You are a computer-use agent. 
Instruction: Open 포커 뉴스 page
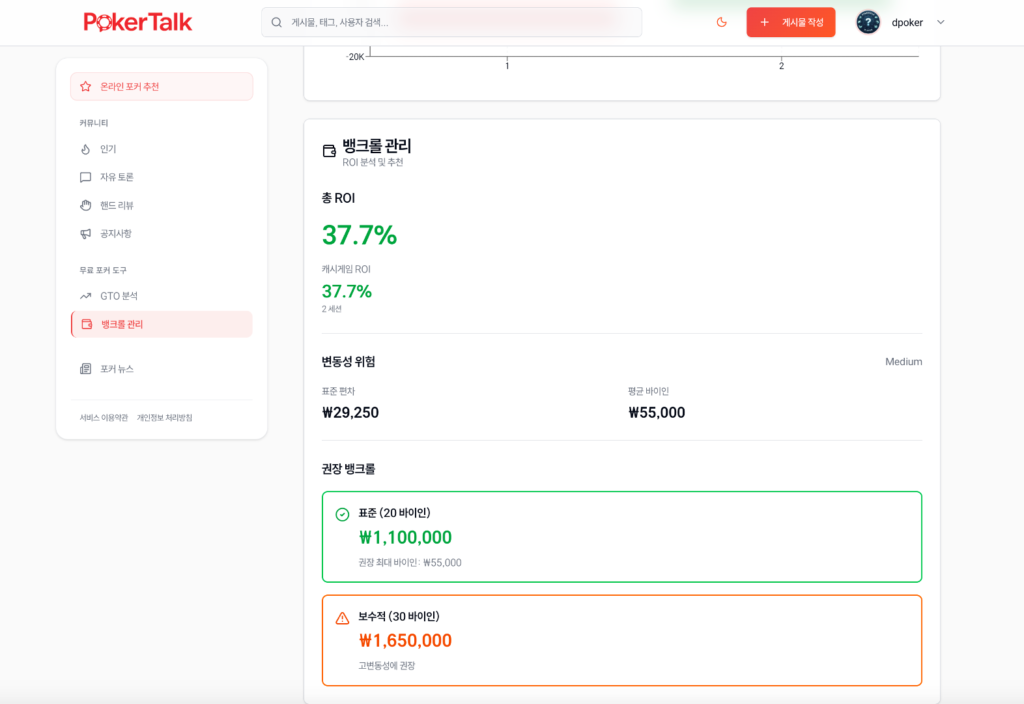click(x=162, y=369)
